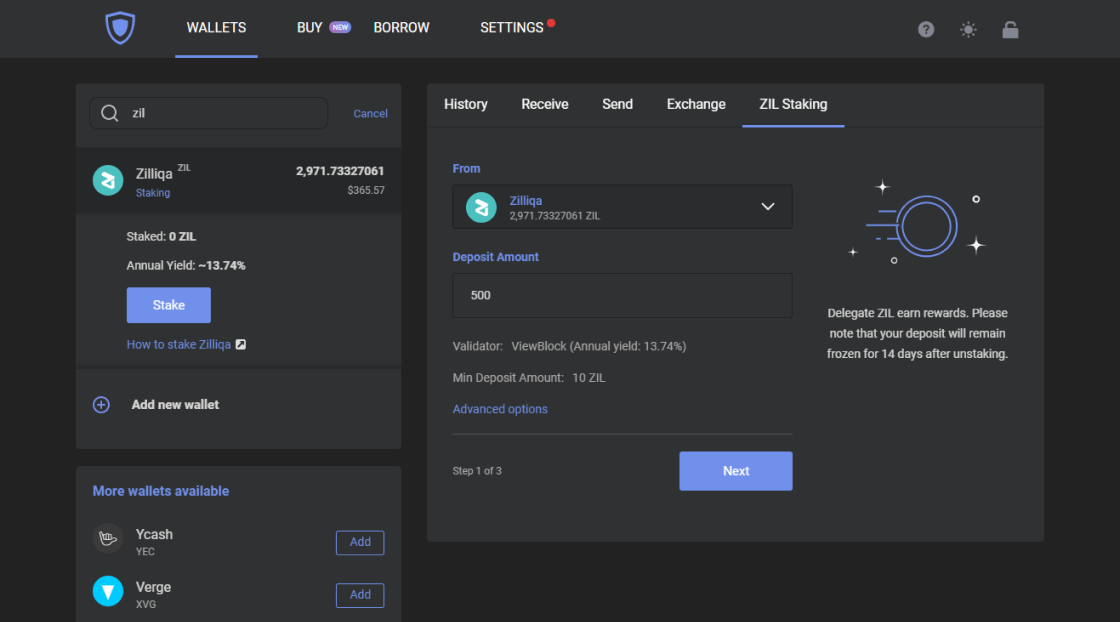Click the Step 1 of 3 text
The image size is (1120, 622).
tap(477, 471)
